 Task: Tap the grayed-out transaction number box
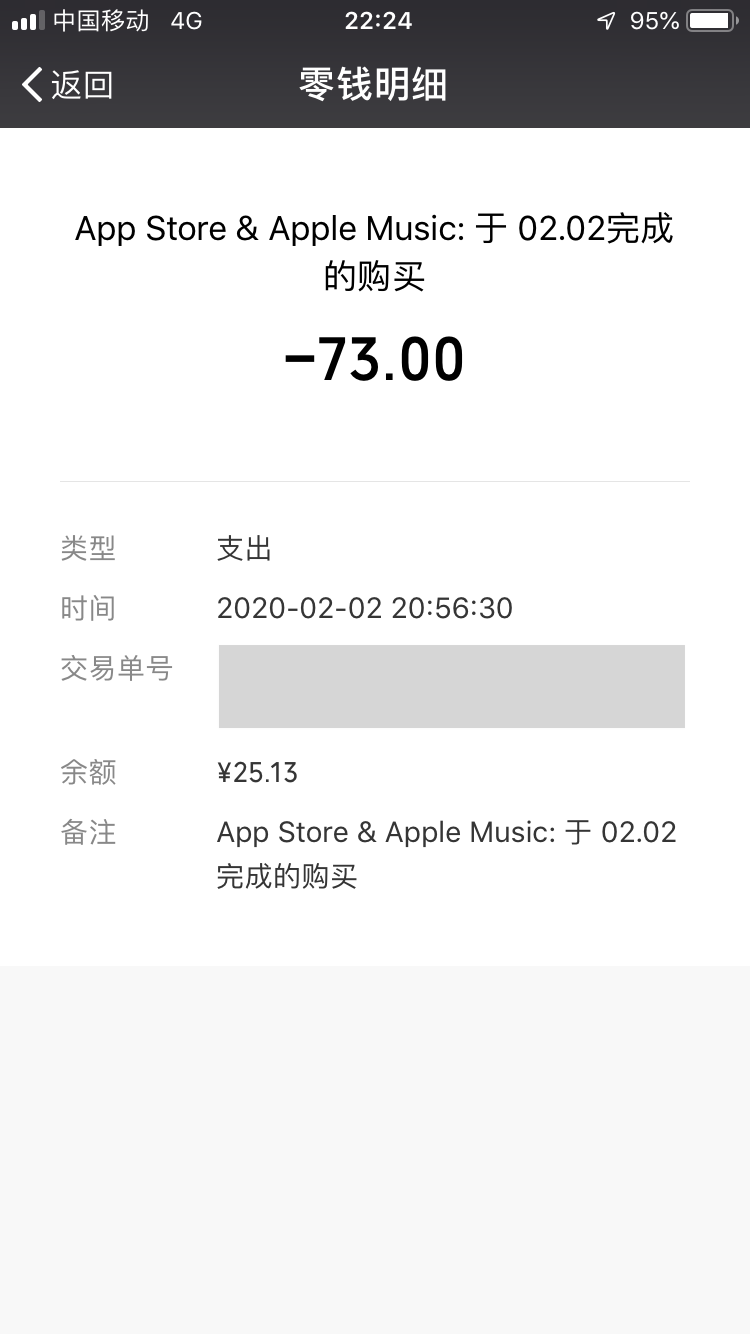pos(451,686)
